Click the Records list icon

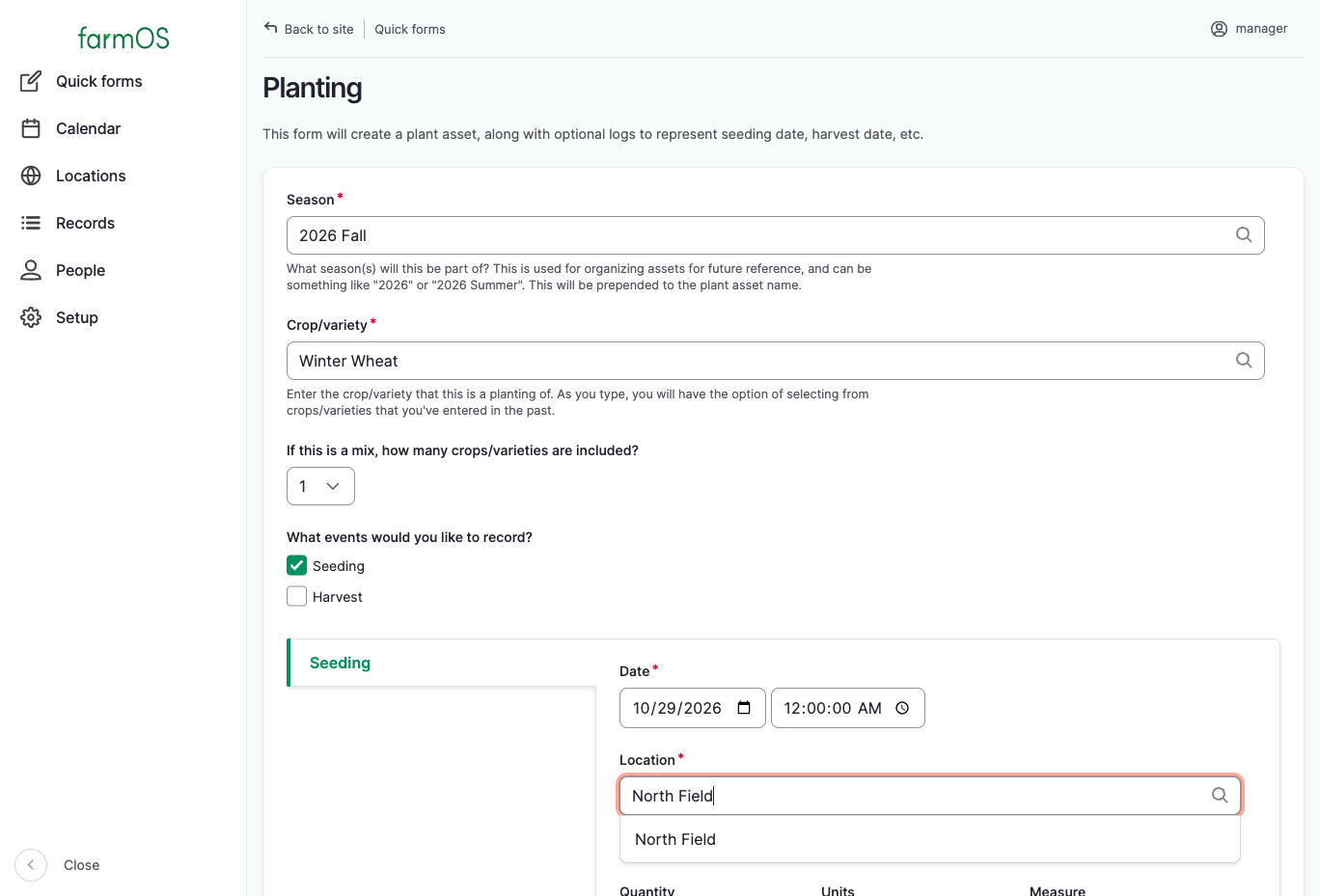(x=31, y=223)
